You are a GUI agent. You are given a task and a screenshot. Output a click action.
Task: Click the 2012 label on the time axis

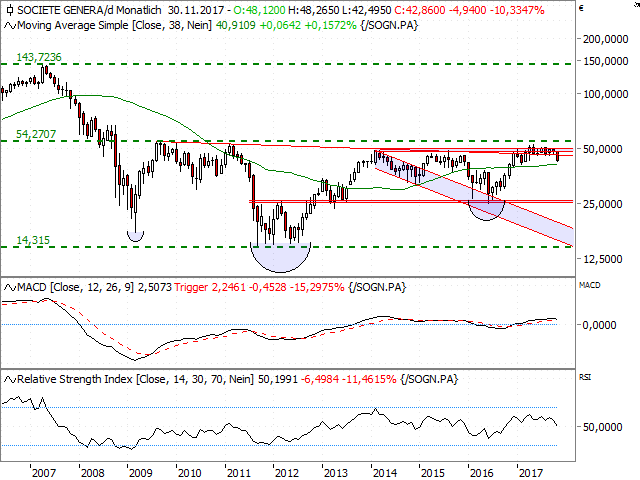pyautogui.click(x=286, y=469)
